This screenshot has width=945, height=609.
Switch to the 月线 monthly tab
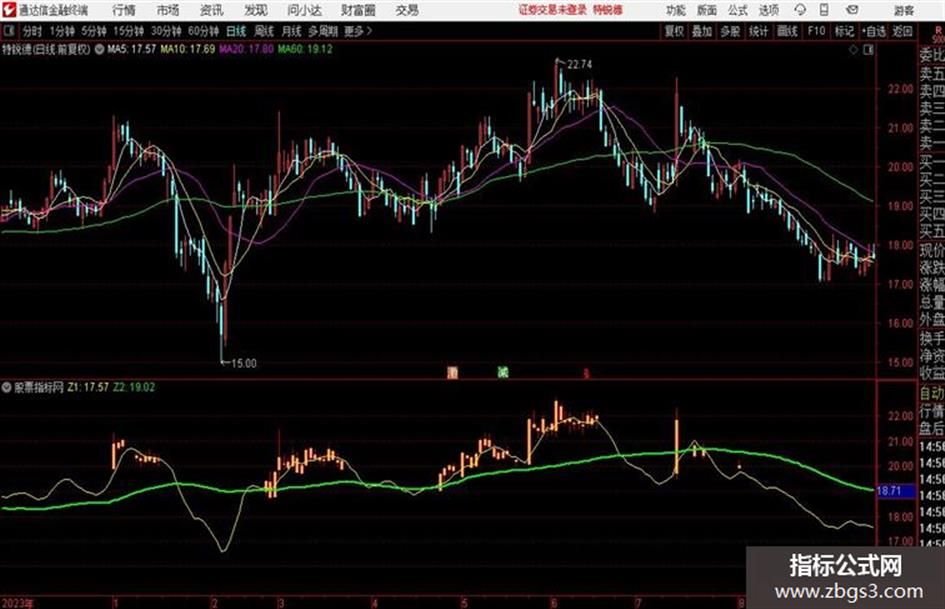pos(292,31)
